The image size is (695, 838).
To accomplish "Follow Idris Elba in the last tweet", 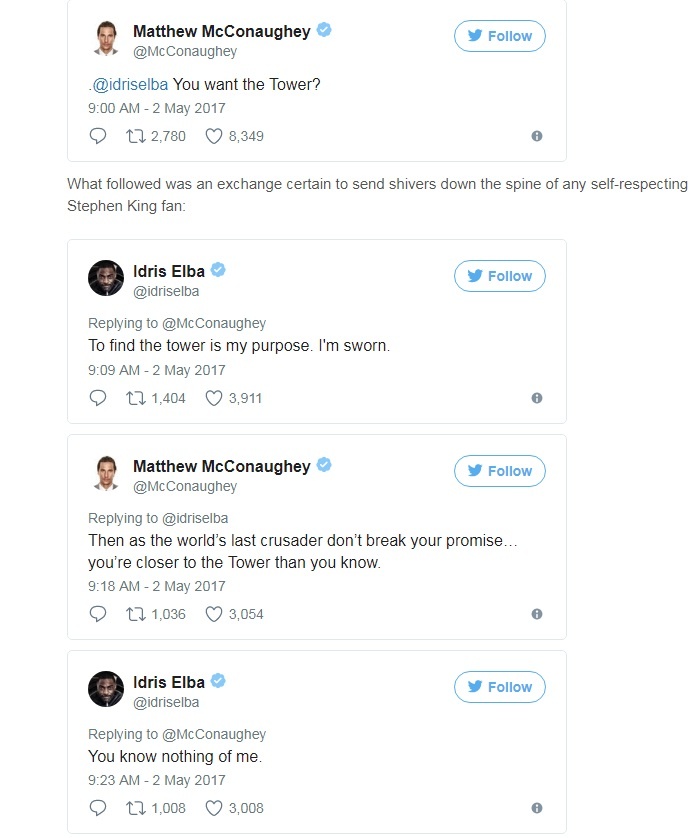I will (500, 687).
